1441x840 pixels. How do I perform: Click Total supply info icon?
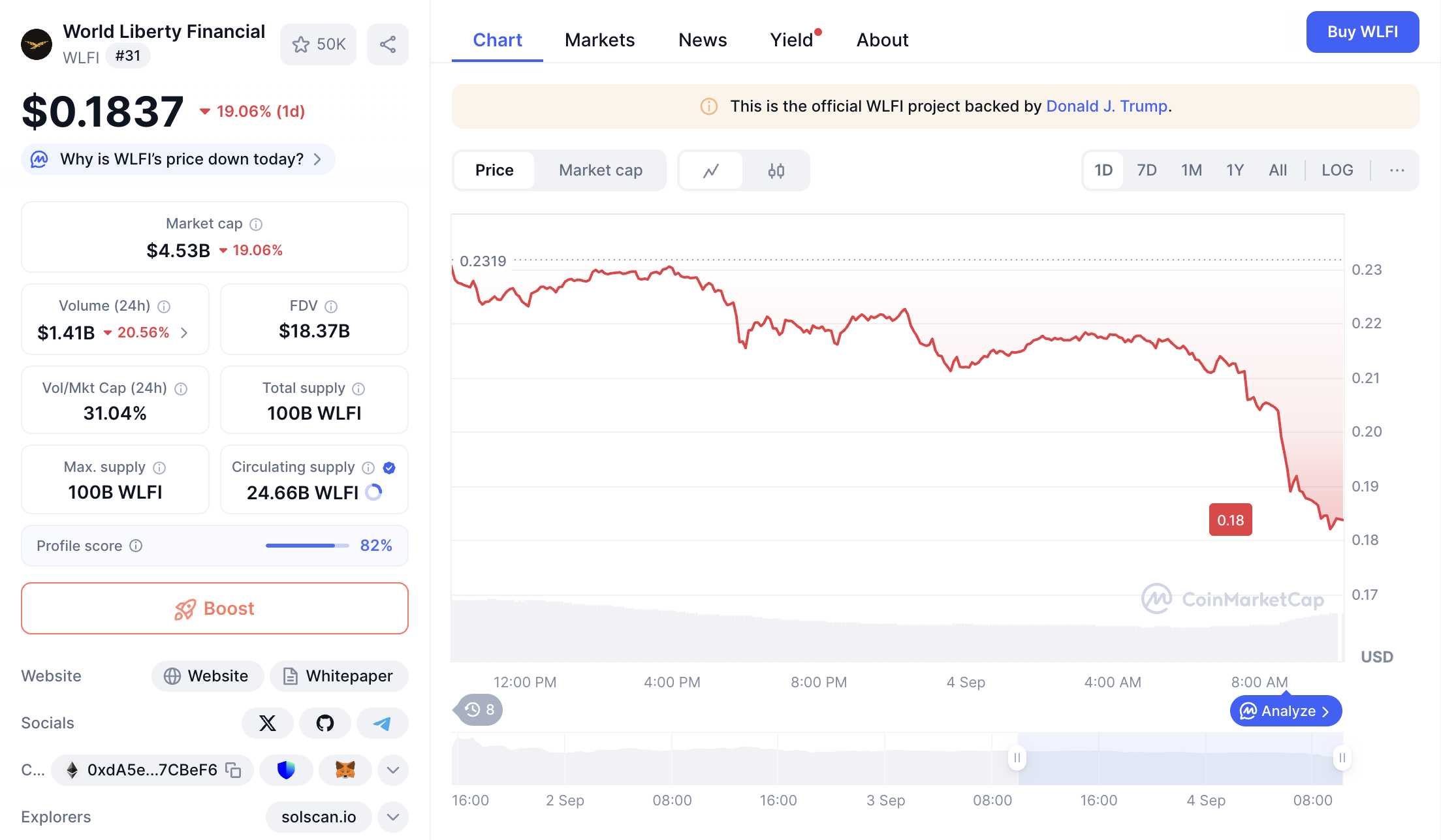[358, 389]
